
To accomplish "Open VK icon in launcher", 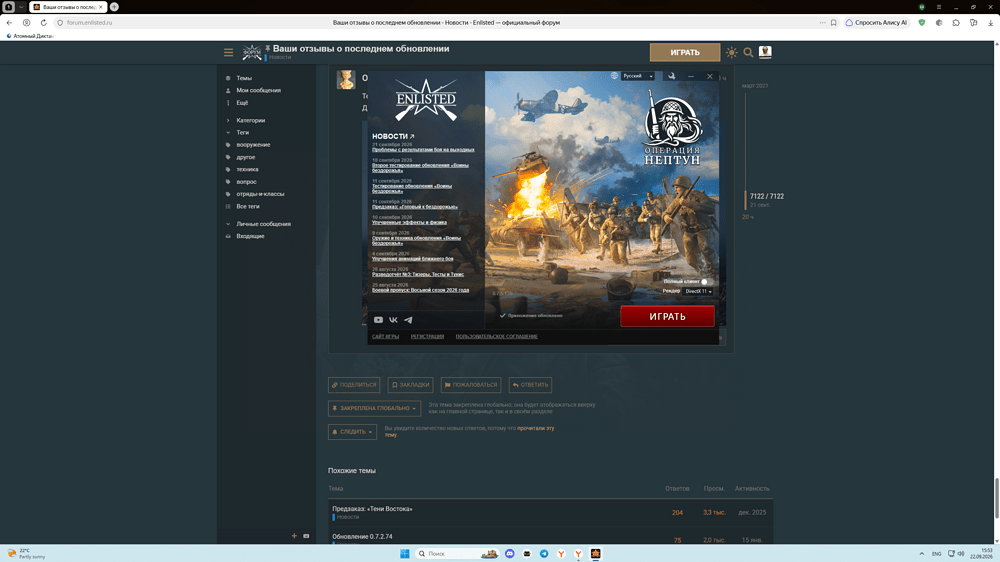I will pos(393,320).
